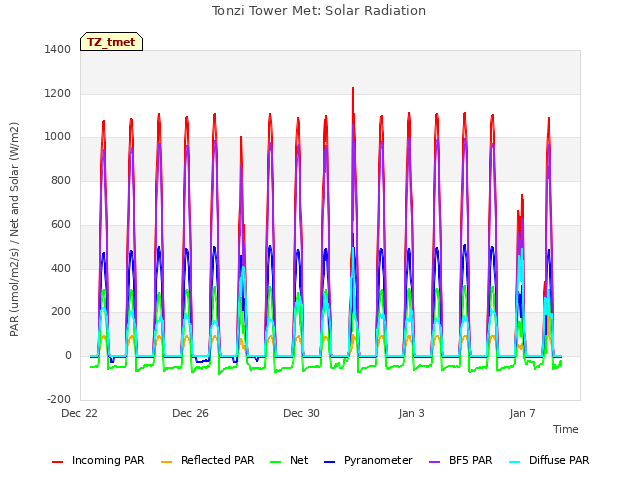Click the Dec 30 x-axis tick label

301,413
